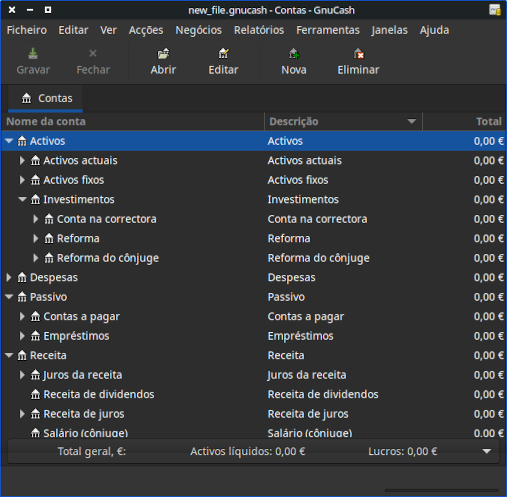Open the Janelas menu
The width and height of the screenshot is (507, 497).
click(x=389, y=30)
